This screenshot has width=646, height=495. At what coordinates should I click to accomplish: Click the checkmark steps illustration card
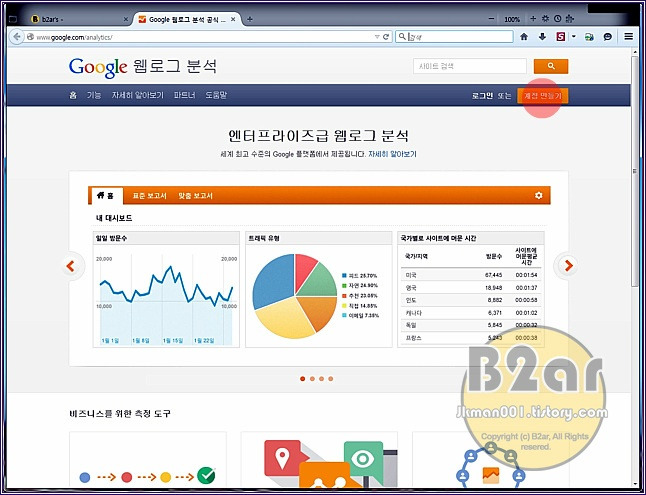click(x=148, y=460)
